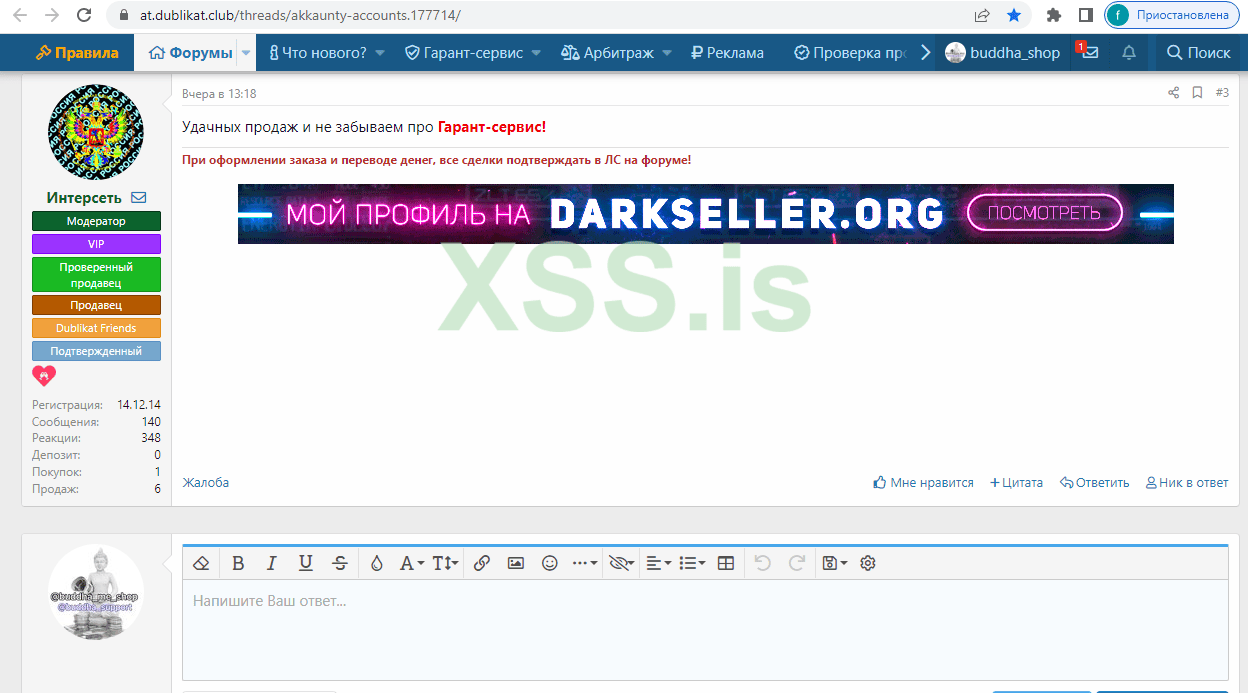This screenshot has width=1248, height=693.
Task: Click the address bar URL
Action: [300, 15]
